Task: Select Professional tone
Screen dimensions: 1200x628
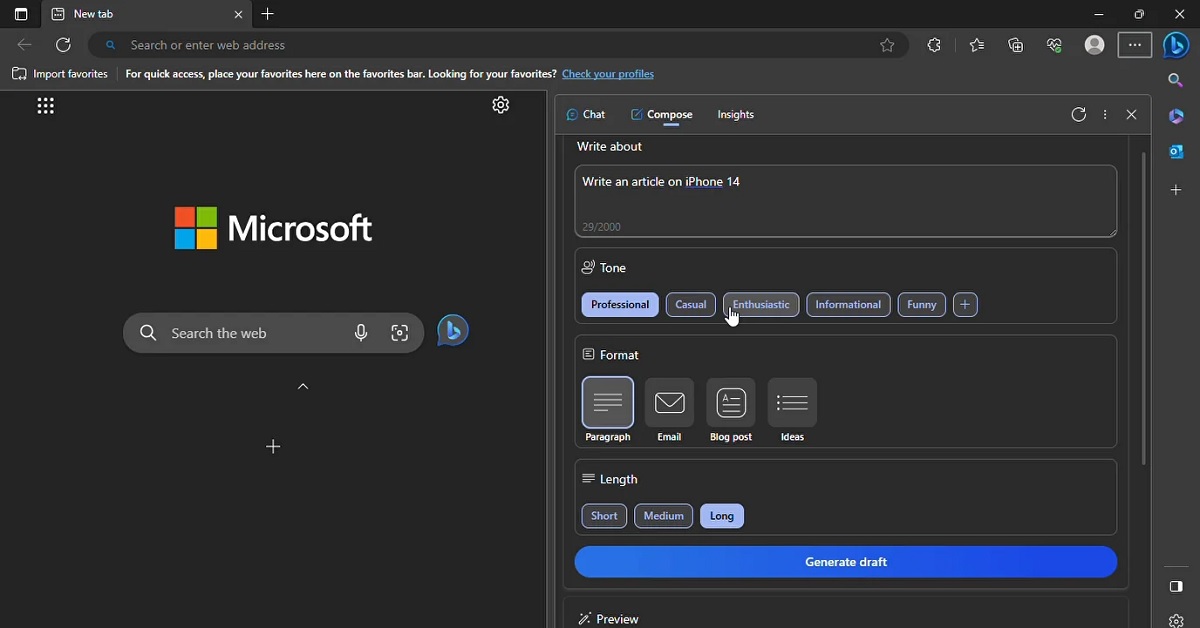Action: point(620,305)
